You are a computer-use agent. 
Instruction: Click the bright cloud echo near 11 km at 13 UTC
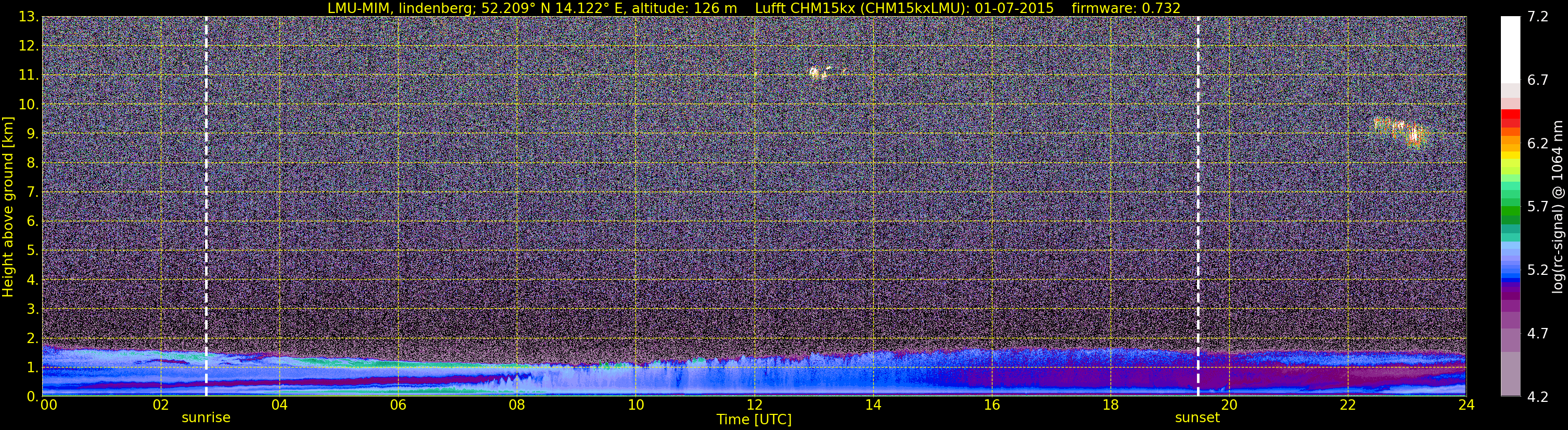pyautogui.click(x=820, y=73)
